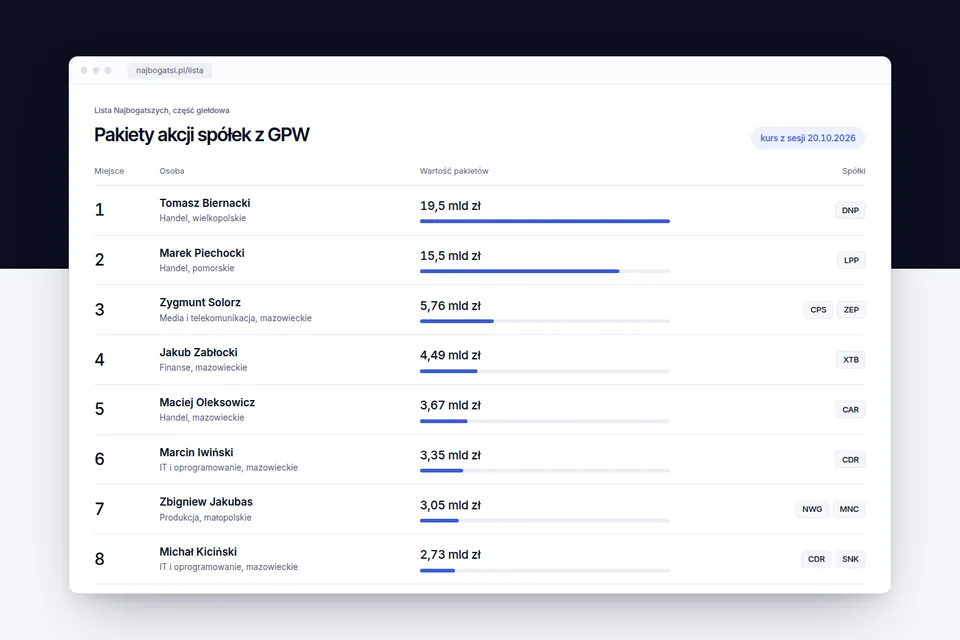Click the CPS ticker tag

[818, 310]
